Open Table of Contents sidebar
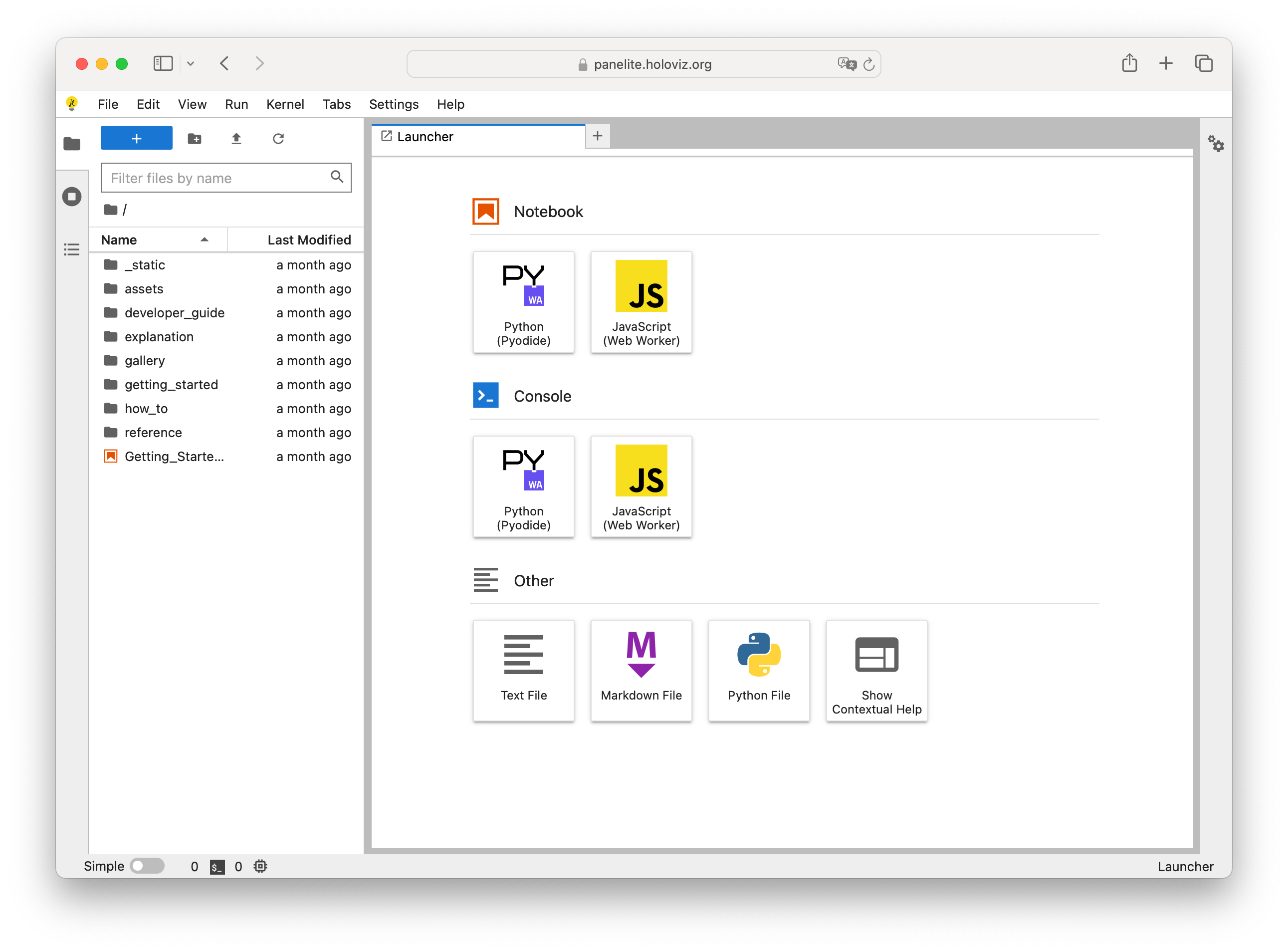 (72, 249)
